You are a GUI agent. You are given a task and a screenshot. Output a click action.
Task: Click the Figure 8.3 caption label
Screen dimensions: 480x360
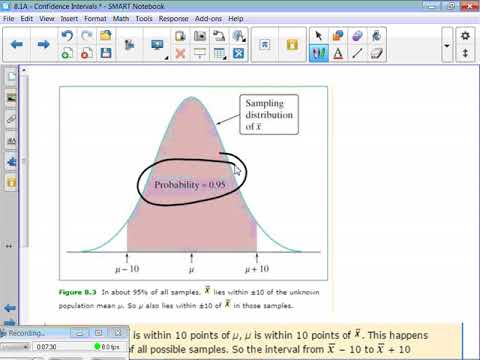(77, 292)
